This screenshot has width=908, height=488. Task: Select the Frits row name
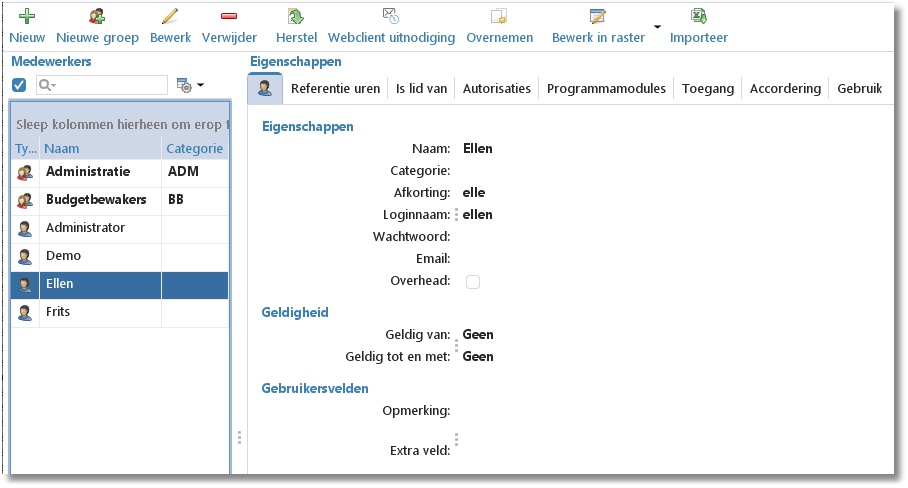tap(58, 311)
